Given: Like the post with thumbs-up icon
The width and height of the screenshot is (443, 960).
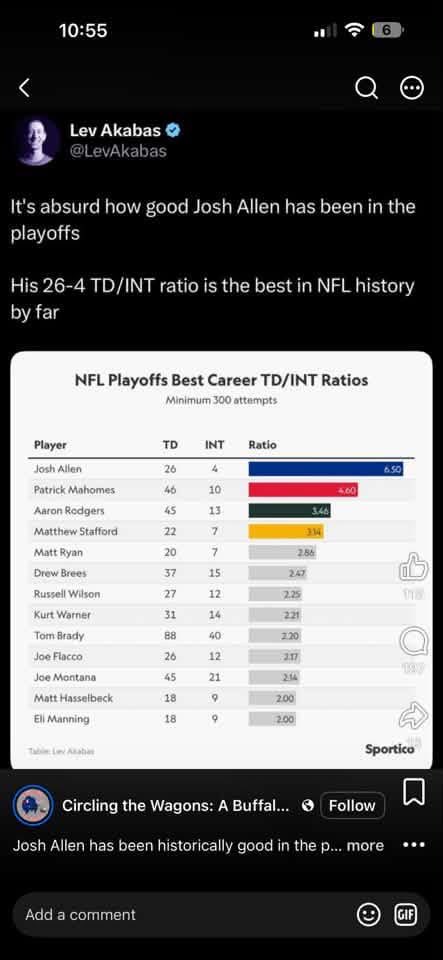Looking at the screenshot, I should pos(414,568).
